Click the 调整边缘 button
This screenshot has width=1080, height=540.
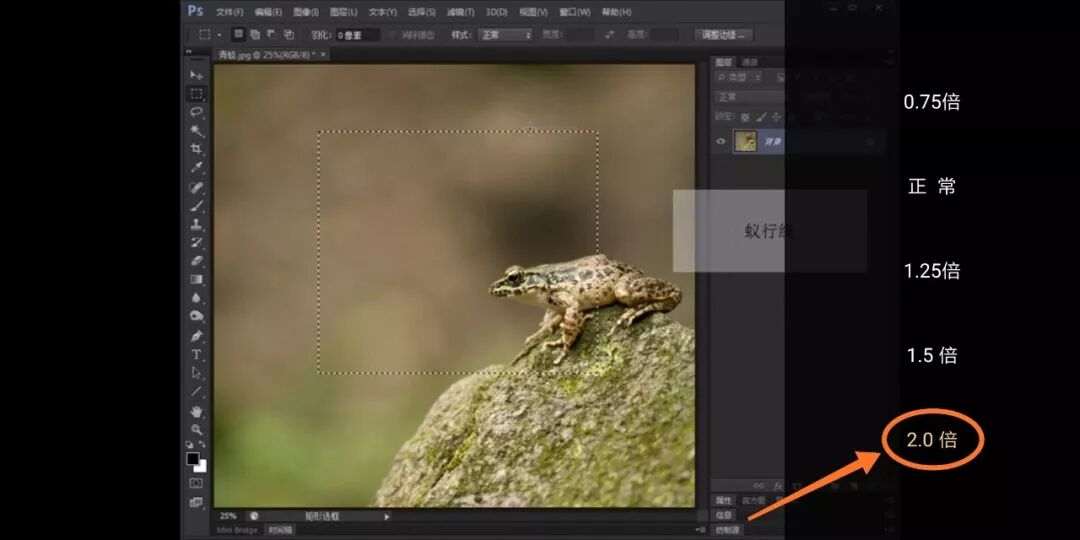click(x=724, y=35)
